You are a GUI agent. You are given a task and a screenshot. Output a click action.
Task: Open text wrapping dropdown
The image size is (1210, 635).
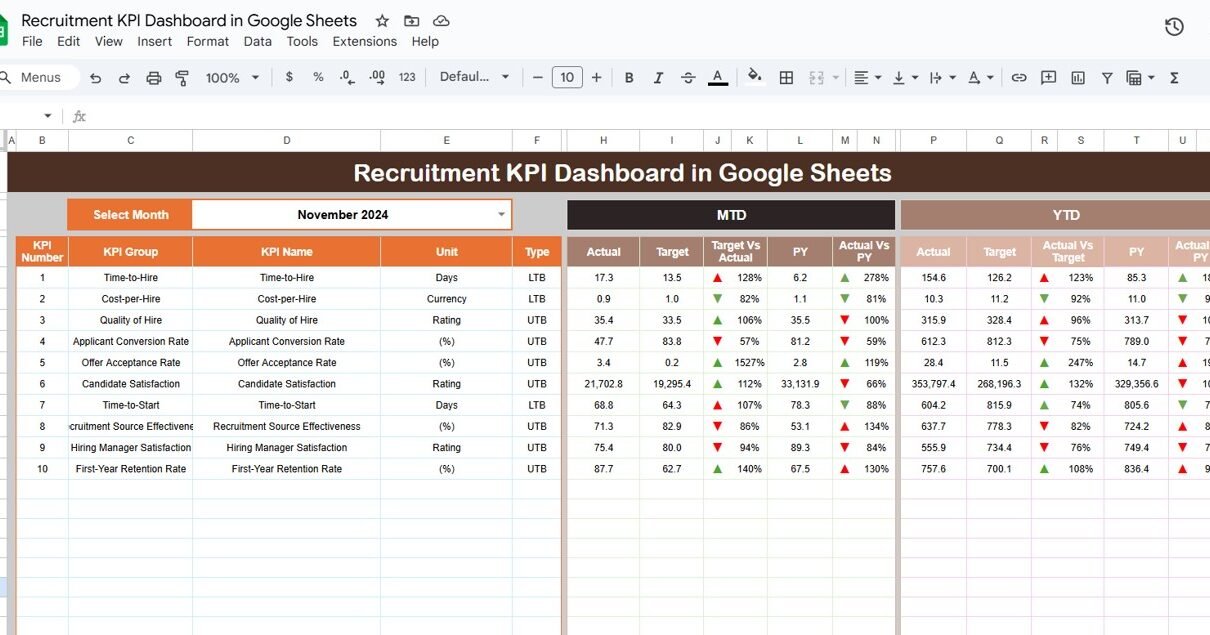pos(941,77)
